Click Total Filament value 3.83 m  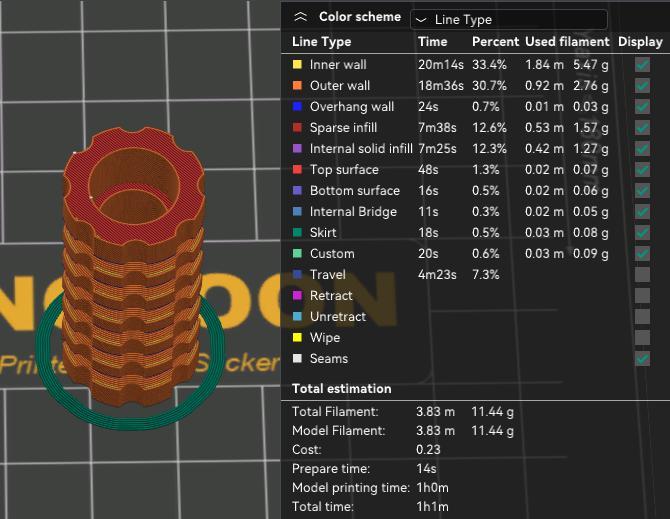[x=435, y=411]
